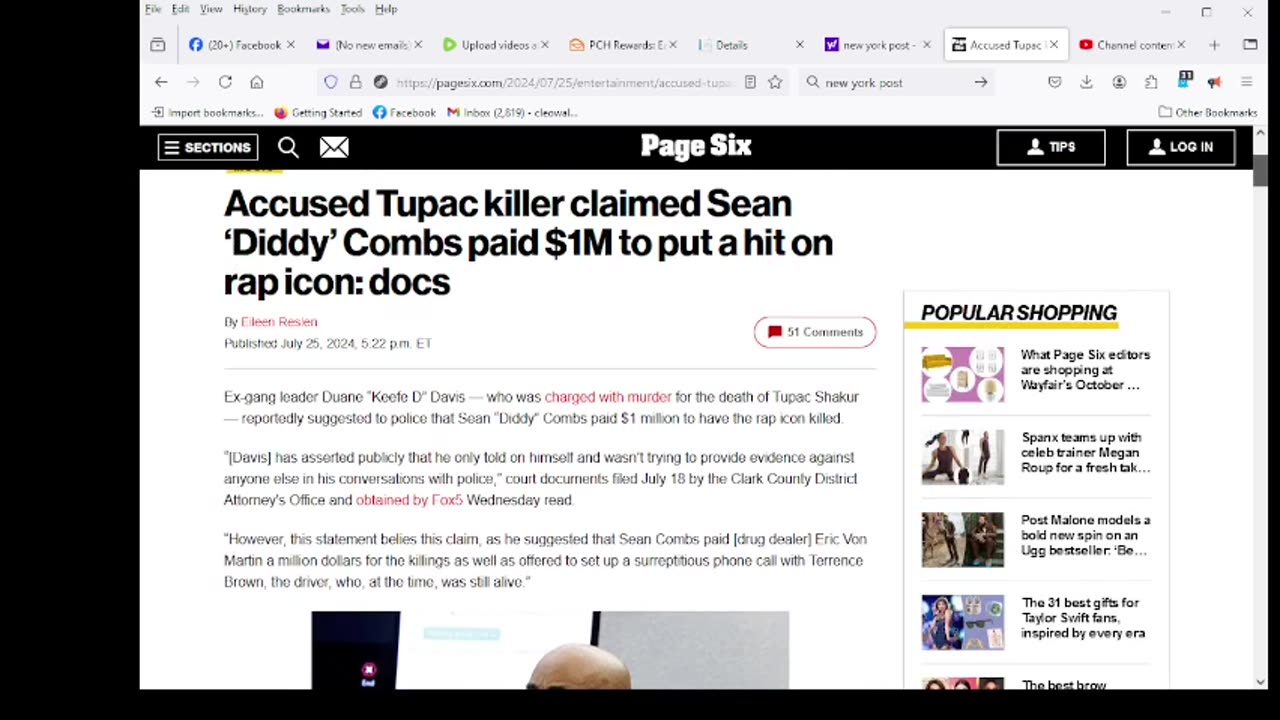Follow the 'obtained by Fox5' link
The width and height of the screenshot is (1280, 720).
pos(409,500)
